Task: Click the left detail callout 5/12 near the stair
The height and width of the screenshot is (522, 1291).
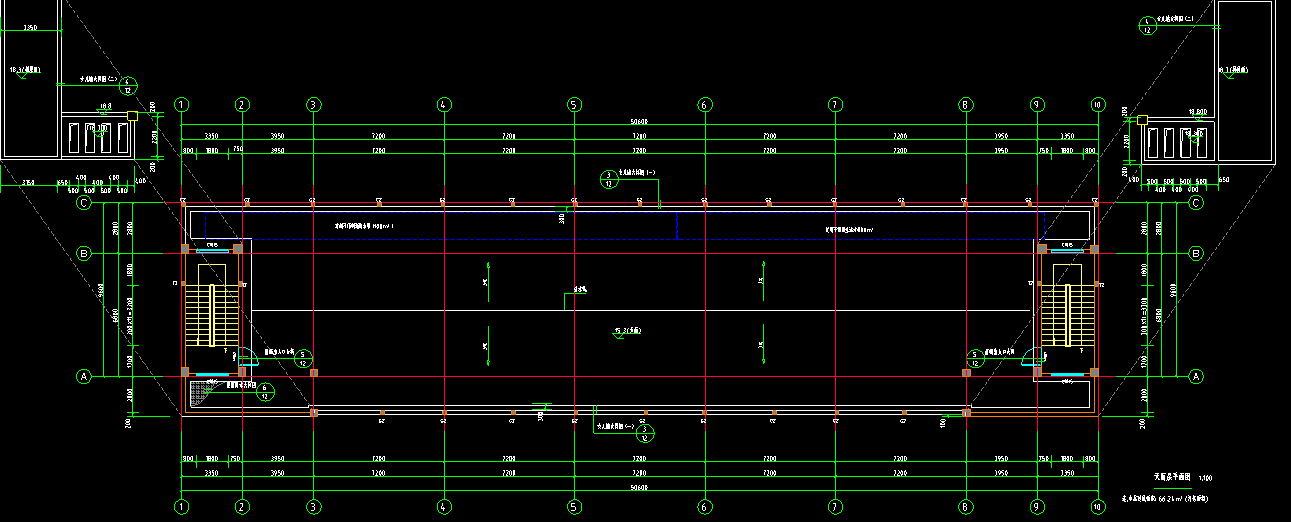Action: point(305,358)
